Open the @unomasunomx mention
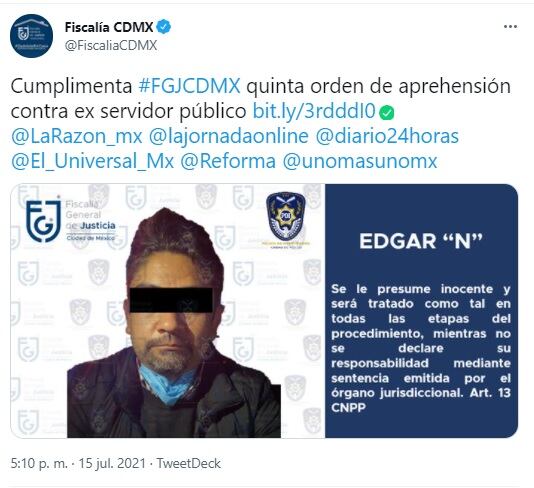 [360, 161]
